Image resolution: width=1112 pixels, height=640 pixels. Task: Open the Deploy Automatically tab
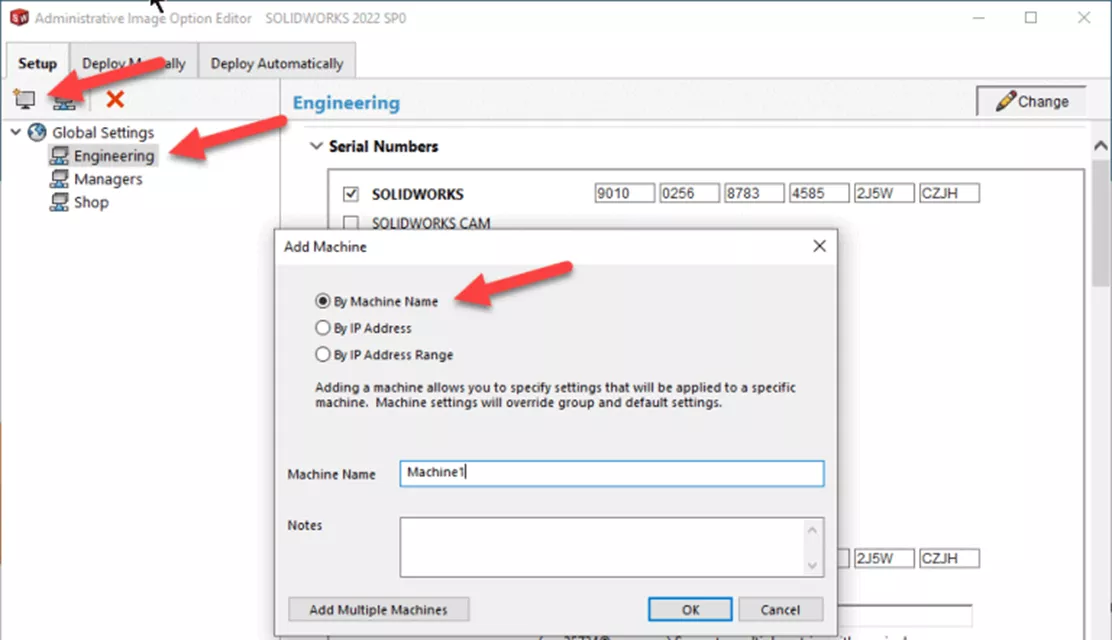pos(277,63)
